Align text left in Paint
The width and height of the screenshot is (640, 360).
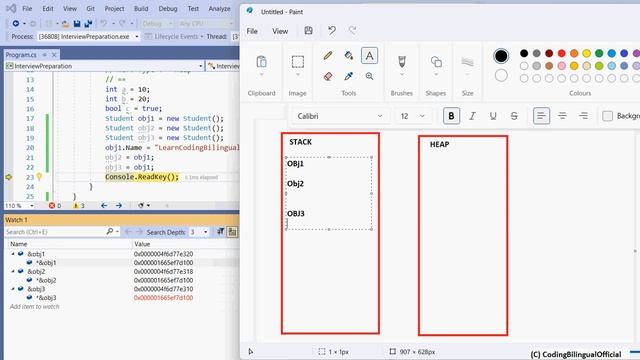coord(541,116)
